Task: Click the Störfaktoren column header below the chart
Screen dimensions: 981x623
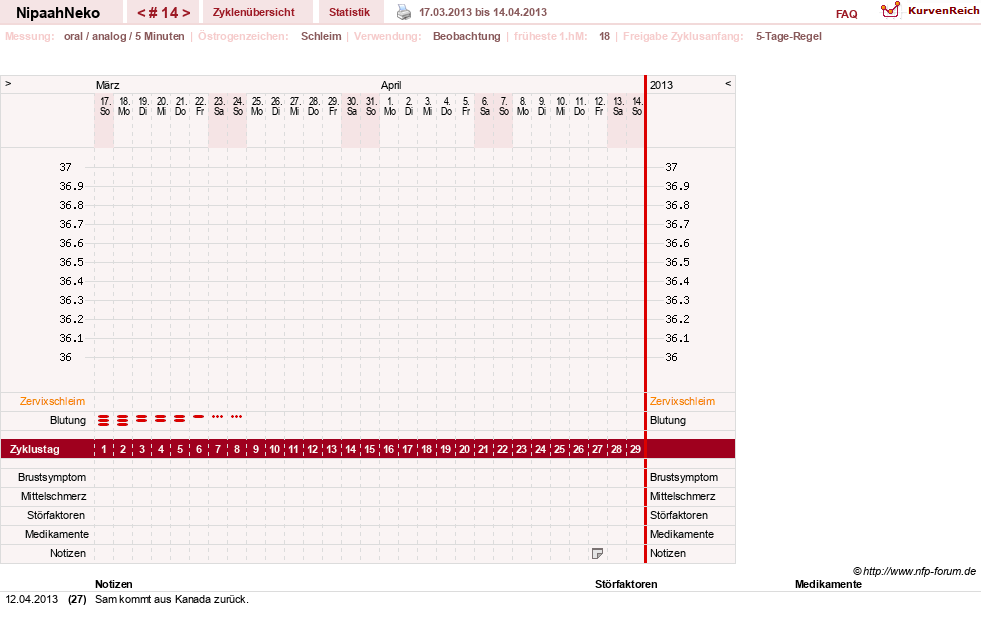Action: tap(626, 584)
